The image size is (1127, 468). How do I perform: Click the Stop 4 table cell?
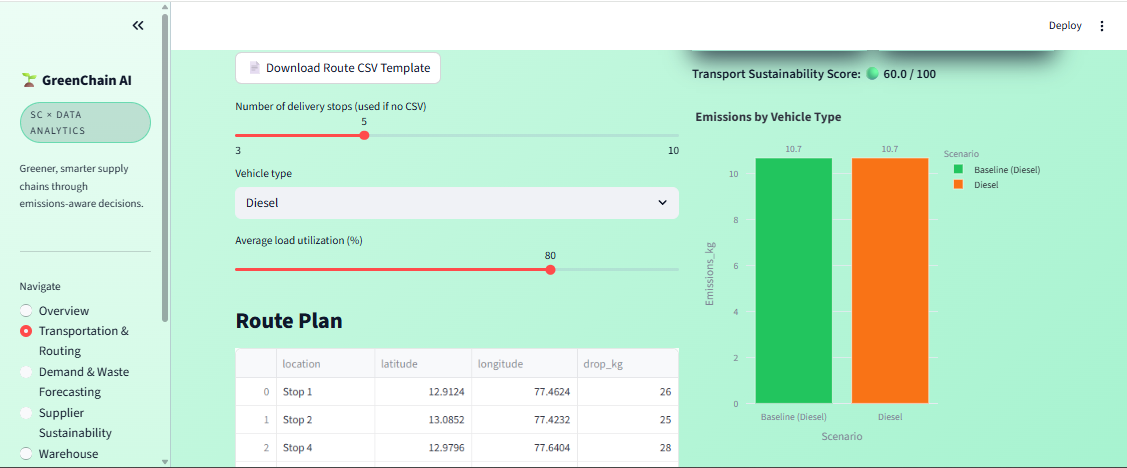325,448
